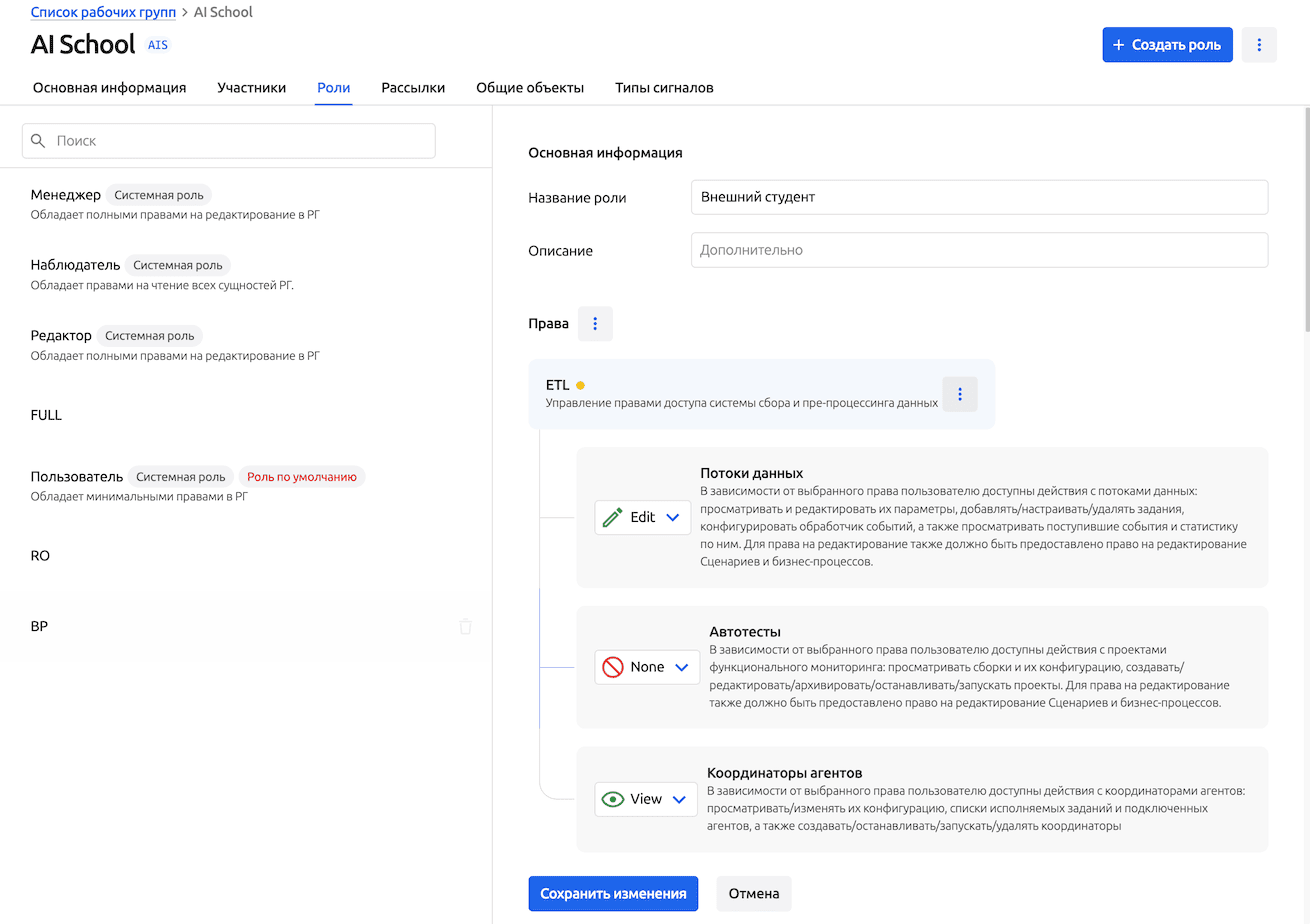The width and height of the screenshot is (1310, 924).
Task: Switch to the Участники tab
Action: [251, 88]
